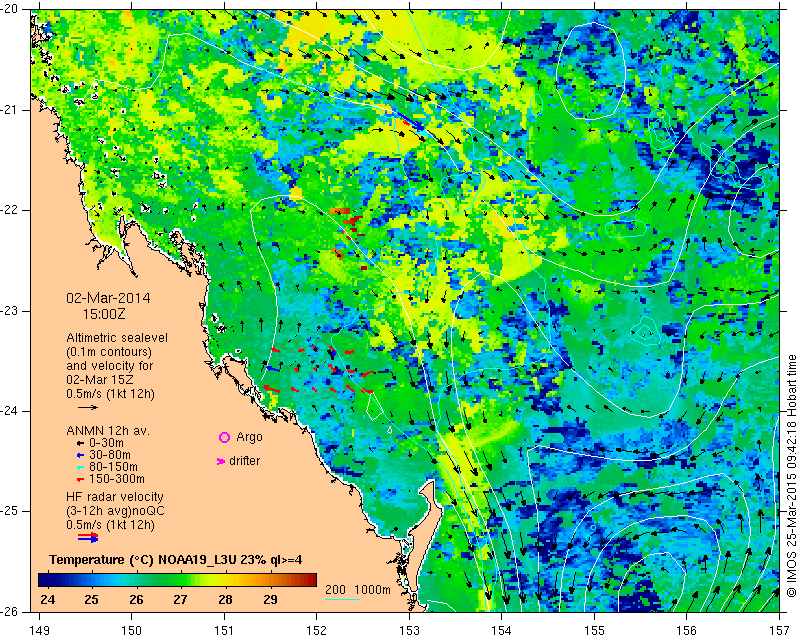800x640 pixels.
Task: Click the colorbar tick label 24
Action: click(47, 599)
